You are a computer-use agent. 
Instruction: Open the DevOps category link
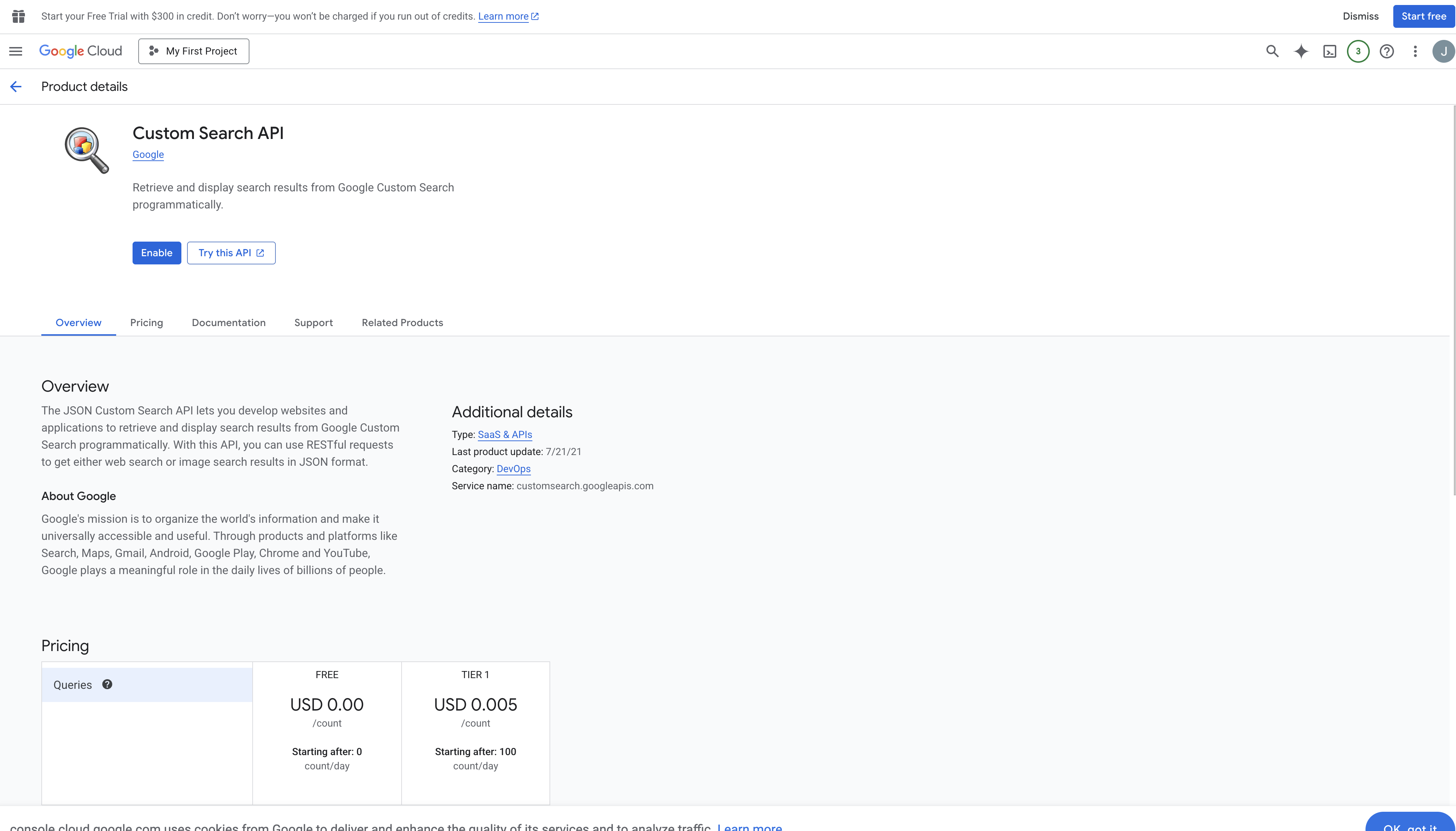514,469
